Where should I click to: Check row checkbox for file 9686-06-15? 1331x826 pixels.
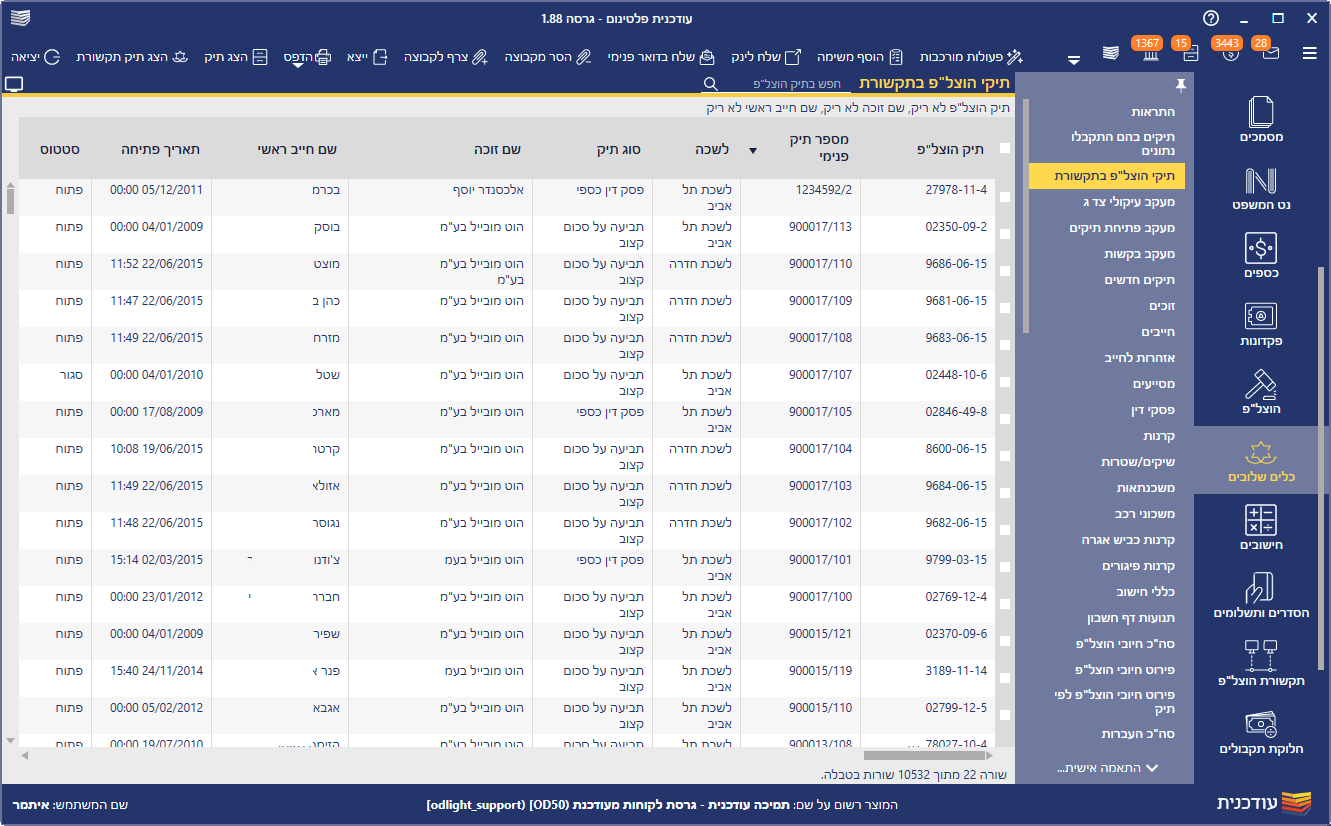coord(1005,271)
